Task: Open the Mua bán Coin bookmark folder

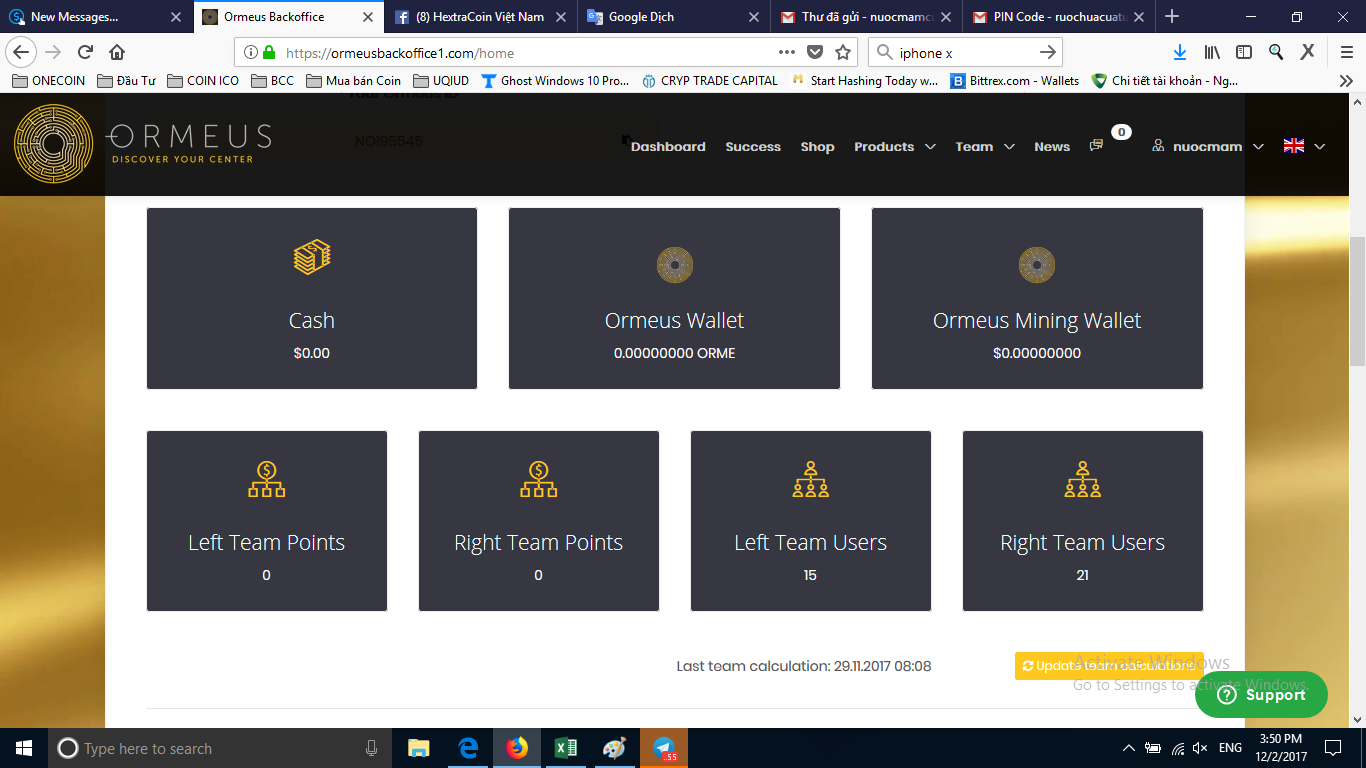Action: [353, 81]
